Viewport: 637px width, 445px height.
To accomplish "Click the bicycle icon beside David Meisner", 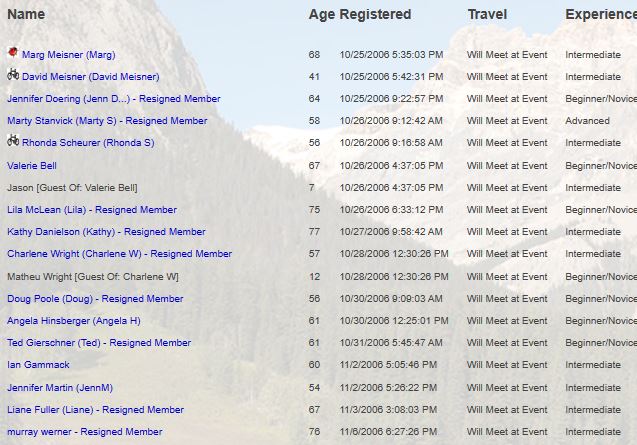I will click(13, 74).
